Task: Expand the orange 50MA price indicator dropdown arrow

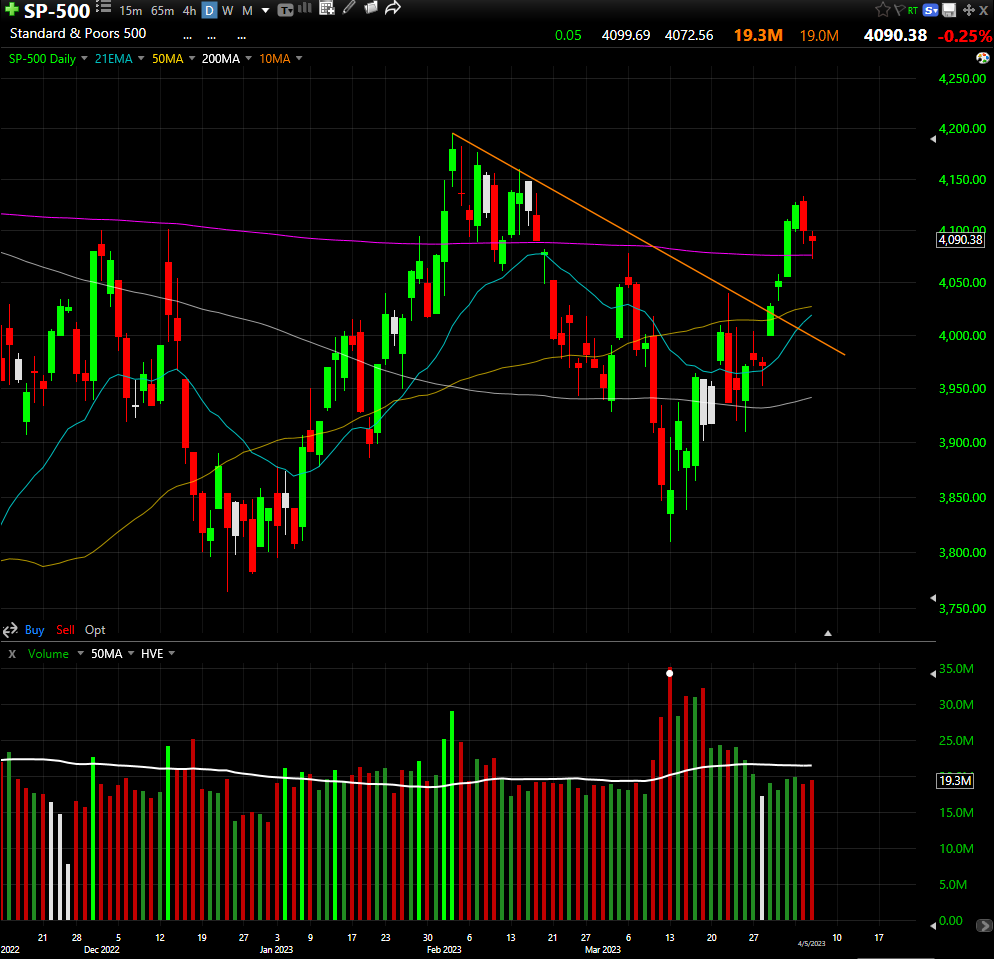Action: coord(191,58)
